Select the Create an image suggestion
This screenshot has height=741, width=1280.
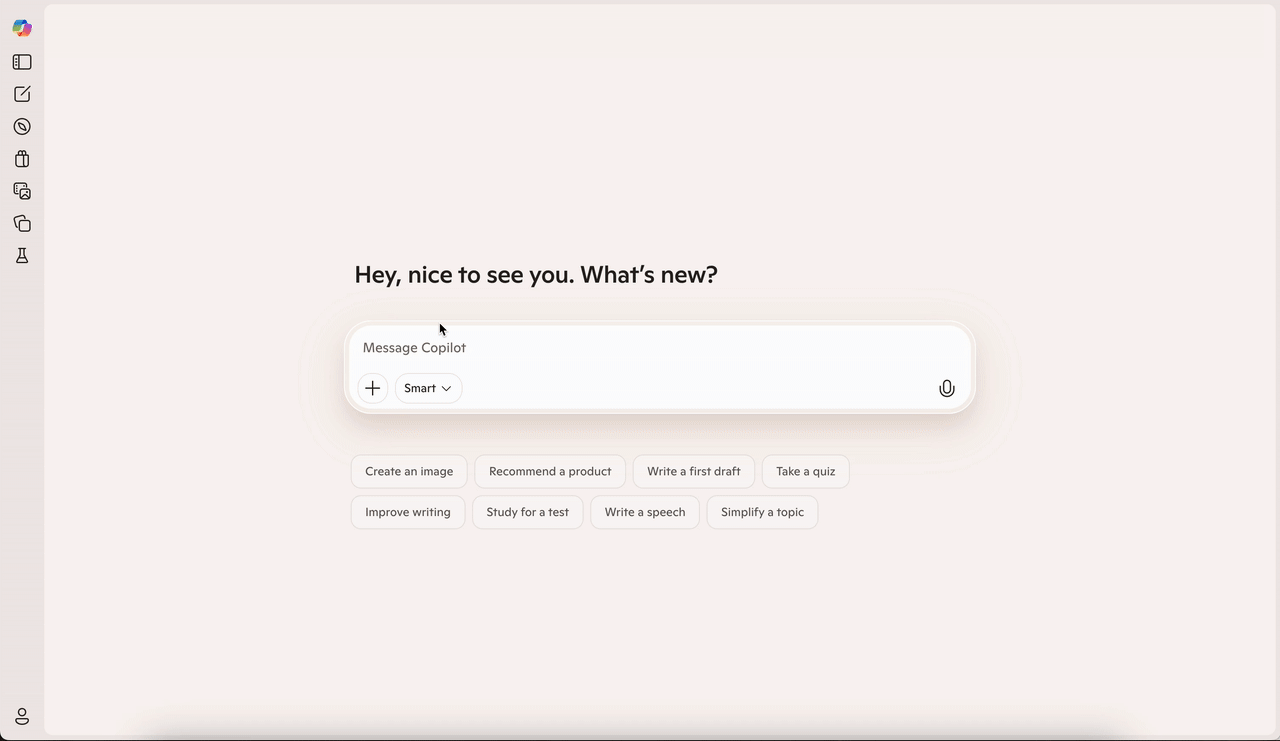(x=409, y=472)
